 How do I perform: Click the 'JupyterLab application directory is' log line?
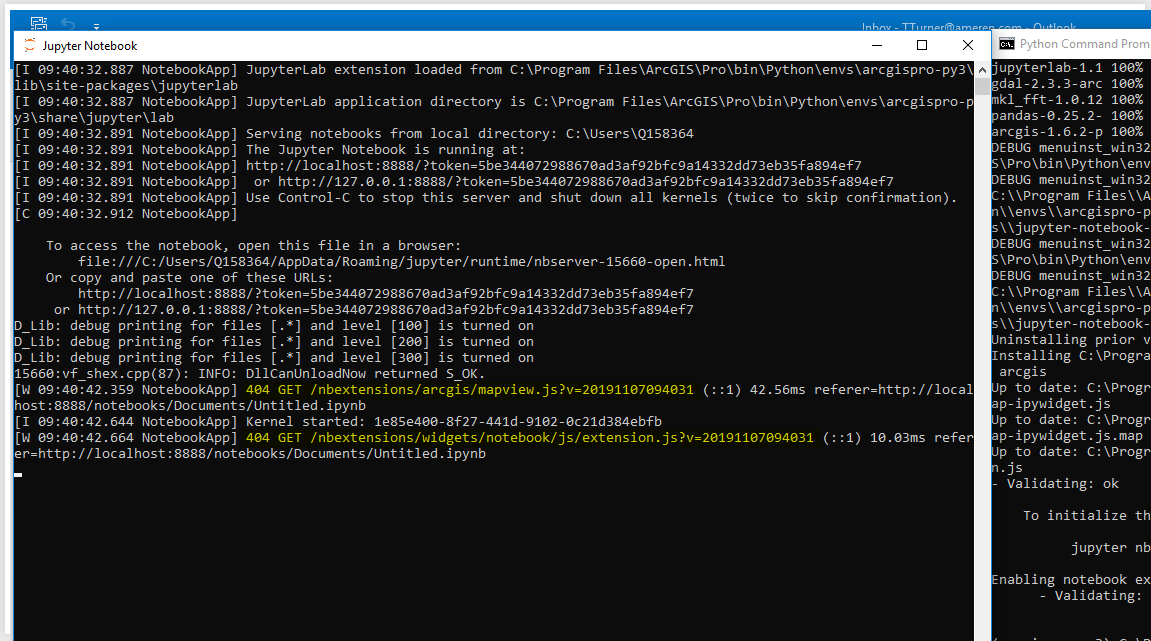point(493,109)
